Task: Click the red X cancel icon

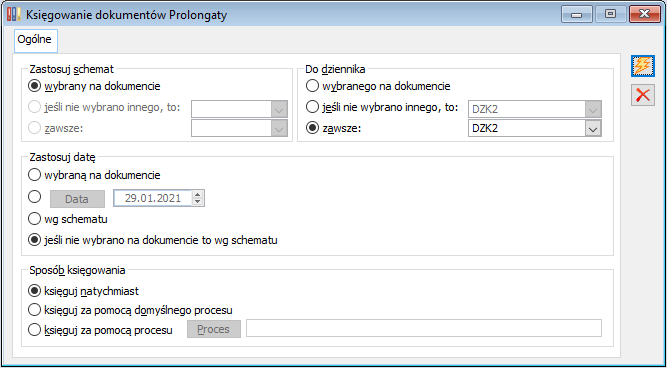Action: coord(643,95)
